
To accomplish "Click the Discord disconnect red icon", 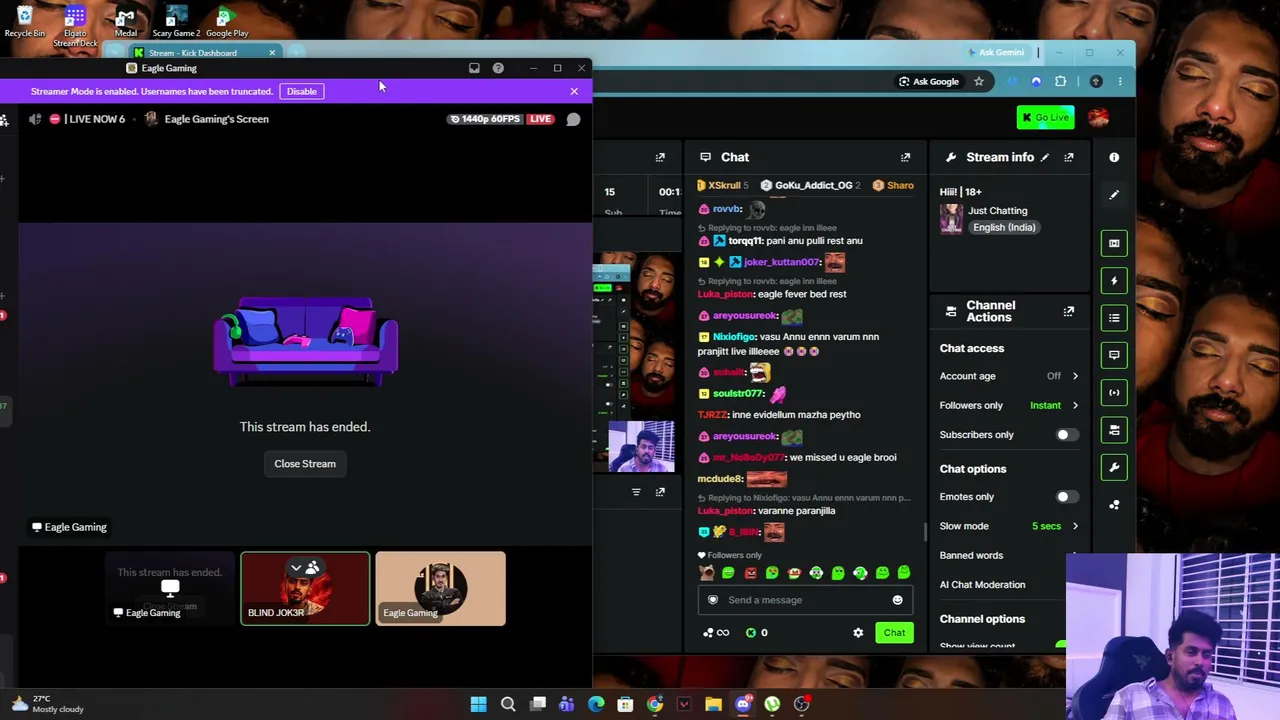I will (x=55, y=119).
